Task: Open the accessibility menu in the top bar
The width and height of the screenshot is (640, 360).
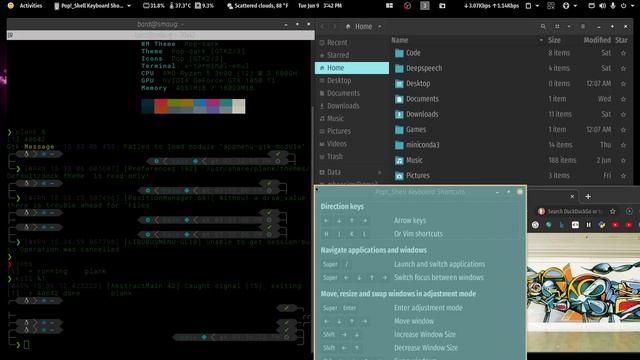Action: click(x=569, y=6)
